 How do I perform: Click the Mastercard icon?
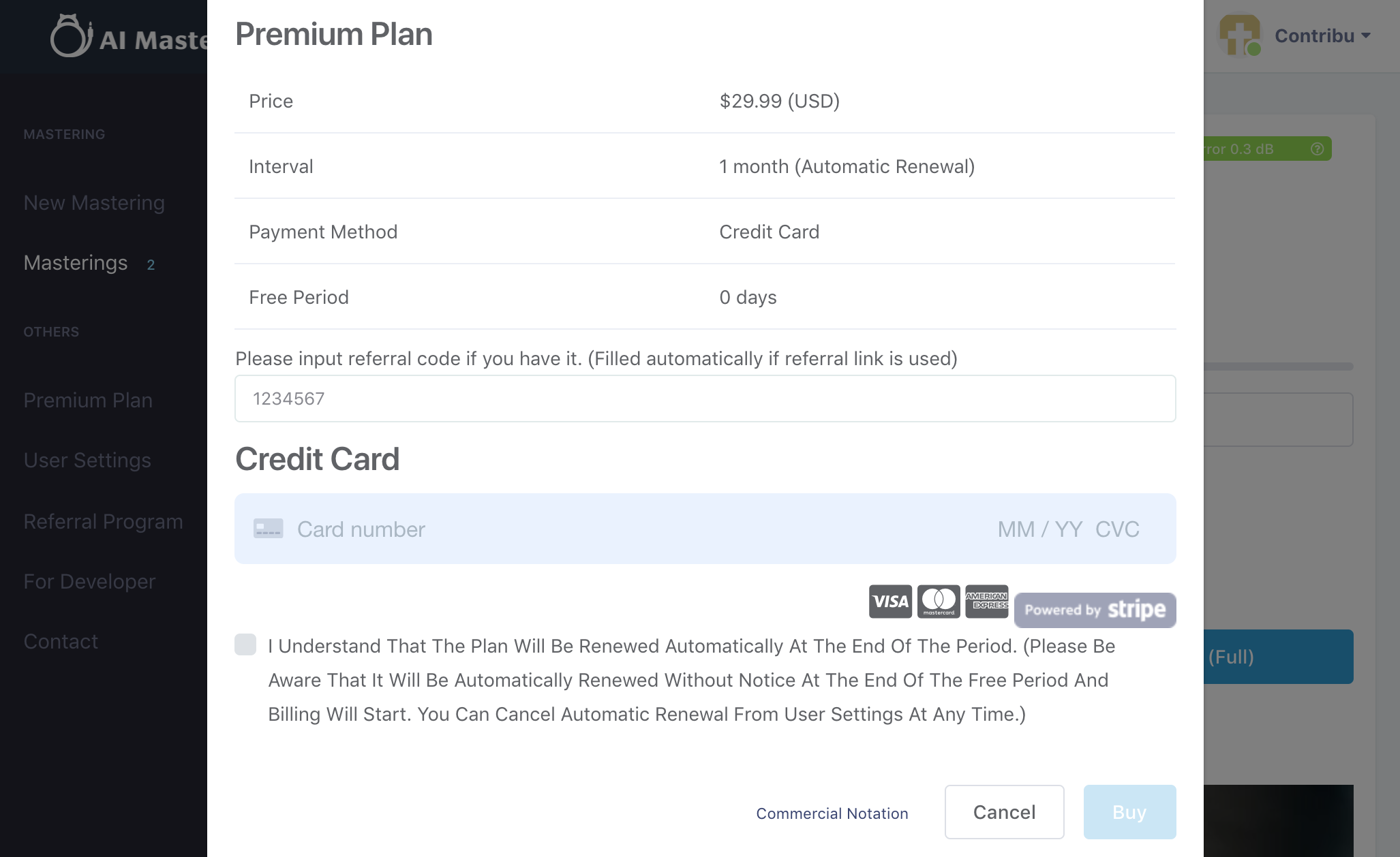pos(939,602)
